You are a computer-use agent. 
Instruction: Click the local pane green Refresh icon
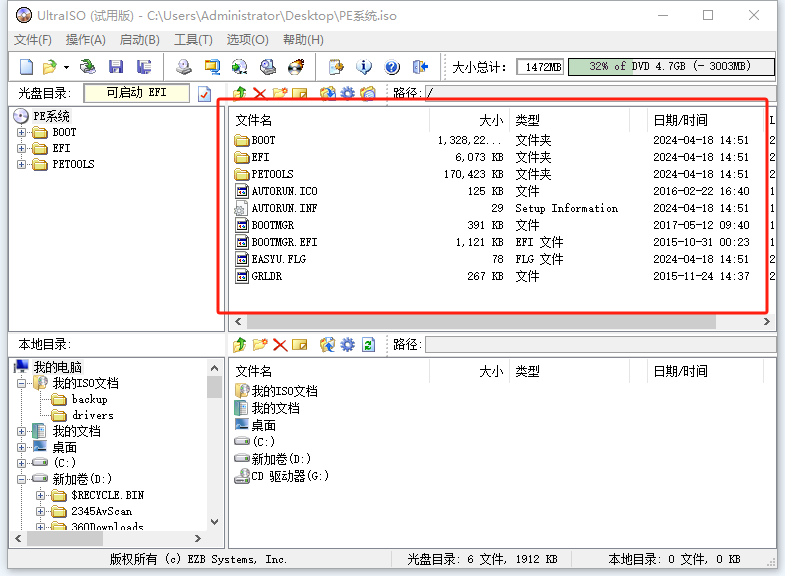(368, 345)
